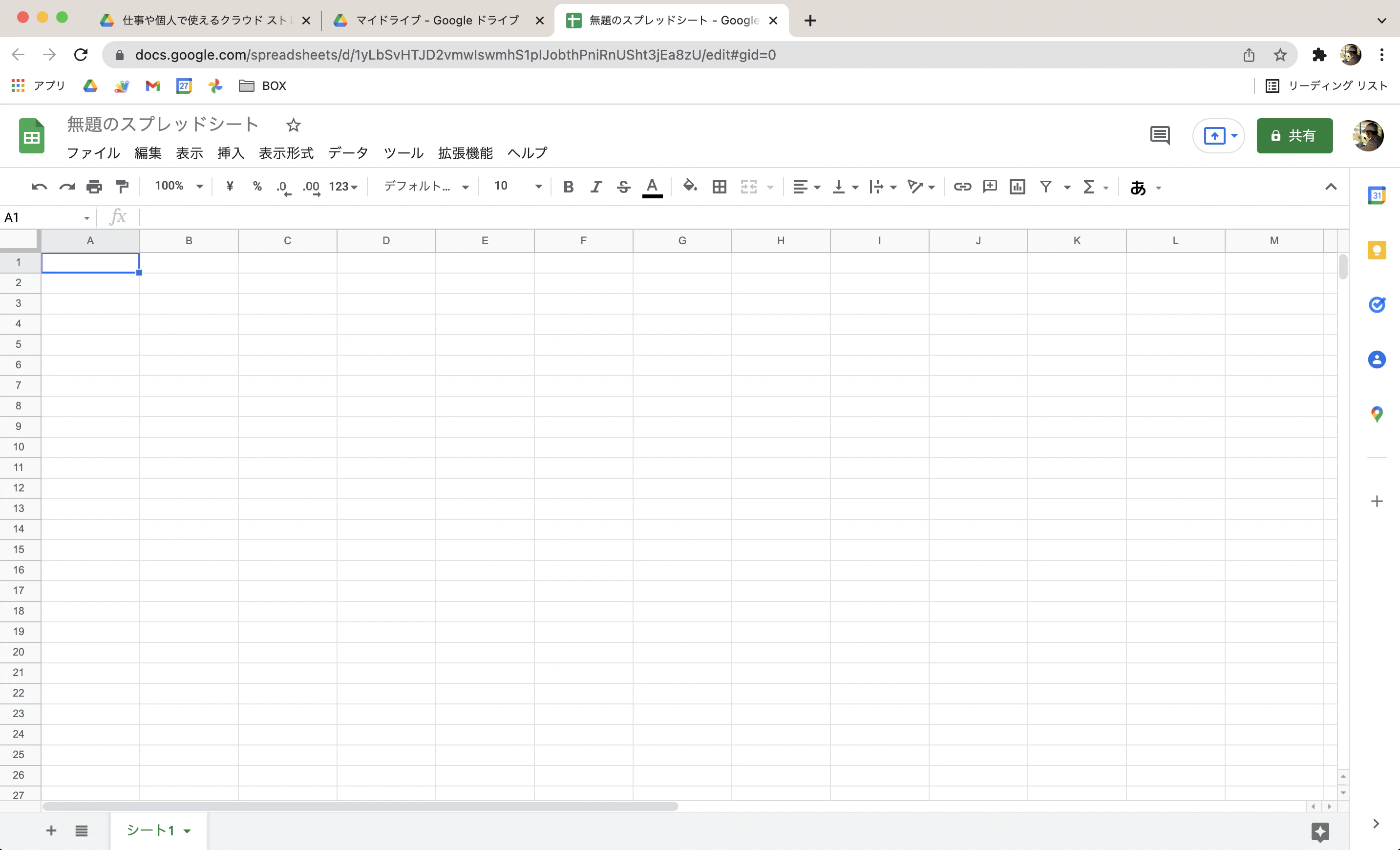Open Google Maps side panel icon
1400x850 pixels.
(1377, 414)
